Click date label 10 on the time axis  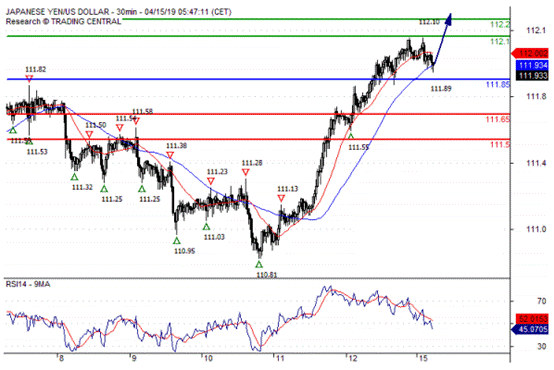[208, 359]
